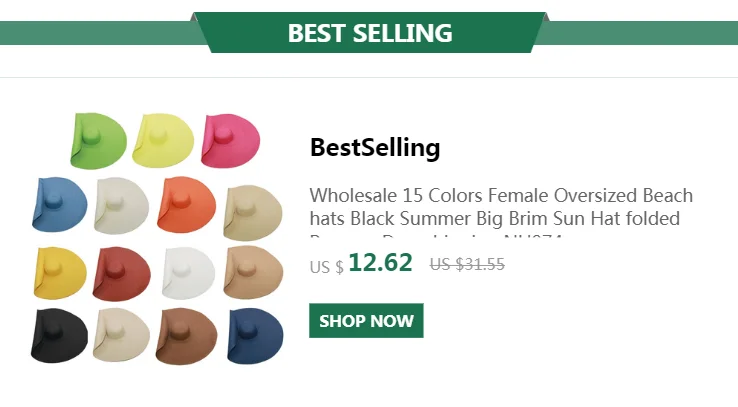Select the black hat
Image resolution: width=738 pixels, height=407 pixels.
coord(60,335)
